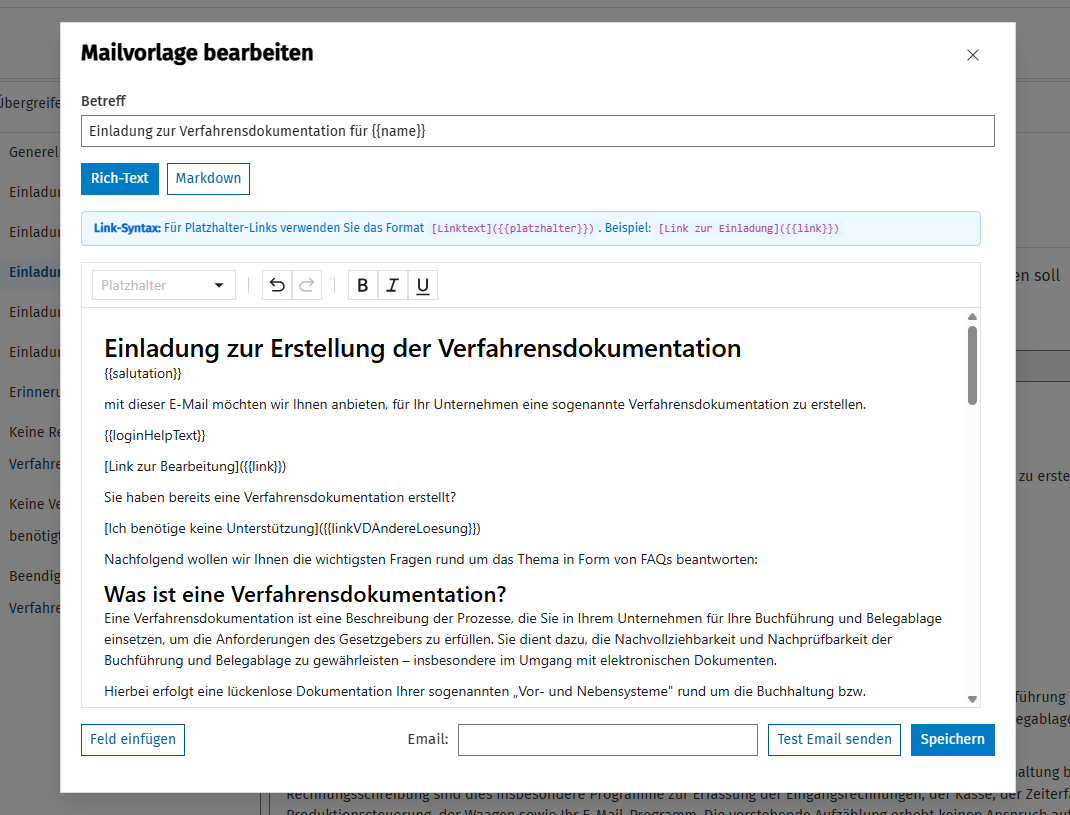The width and height of the screenshot is (1070, 815).
Task: Click the editor scrollbar up arrow
Action: tap(972, 317)
